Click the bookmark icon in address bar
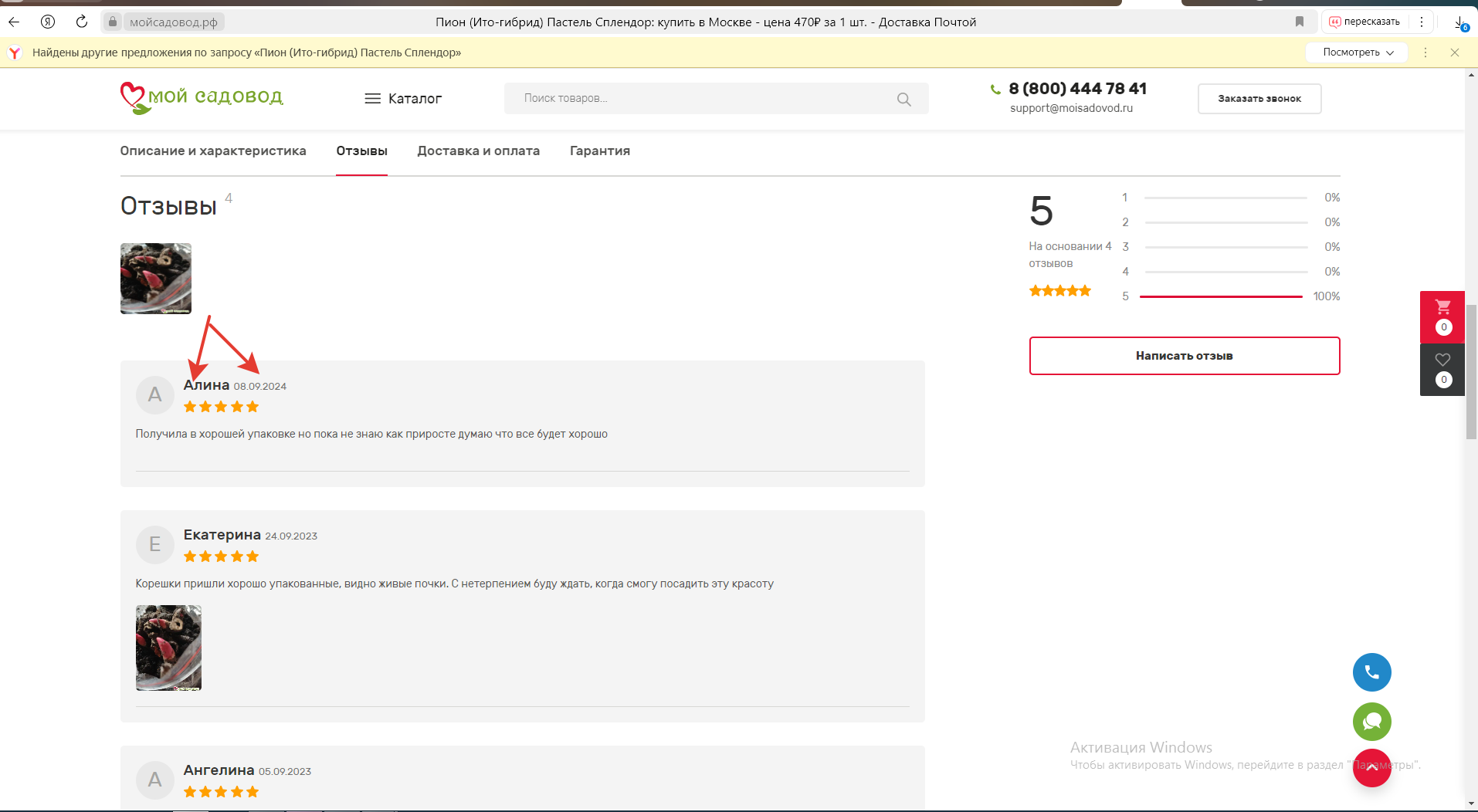Viewport: 1478px width, 812px height. 1300,22
